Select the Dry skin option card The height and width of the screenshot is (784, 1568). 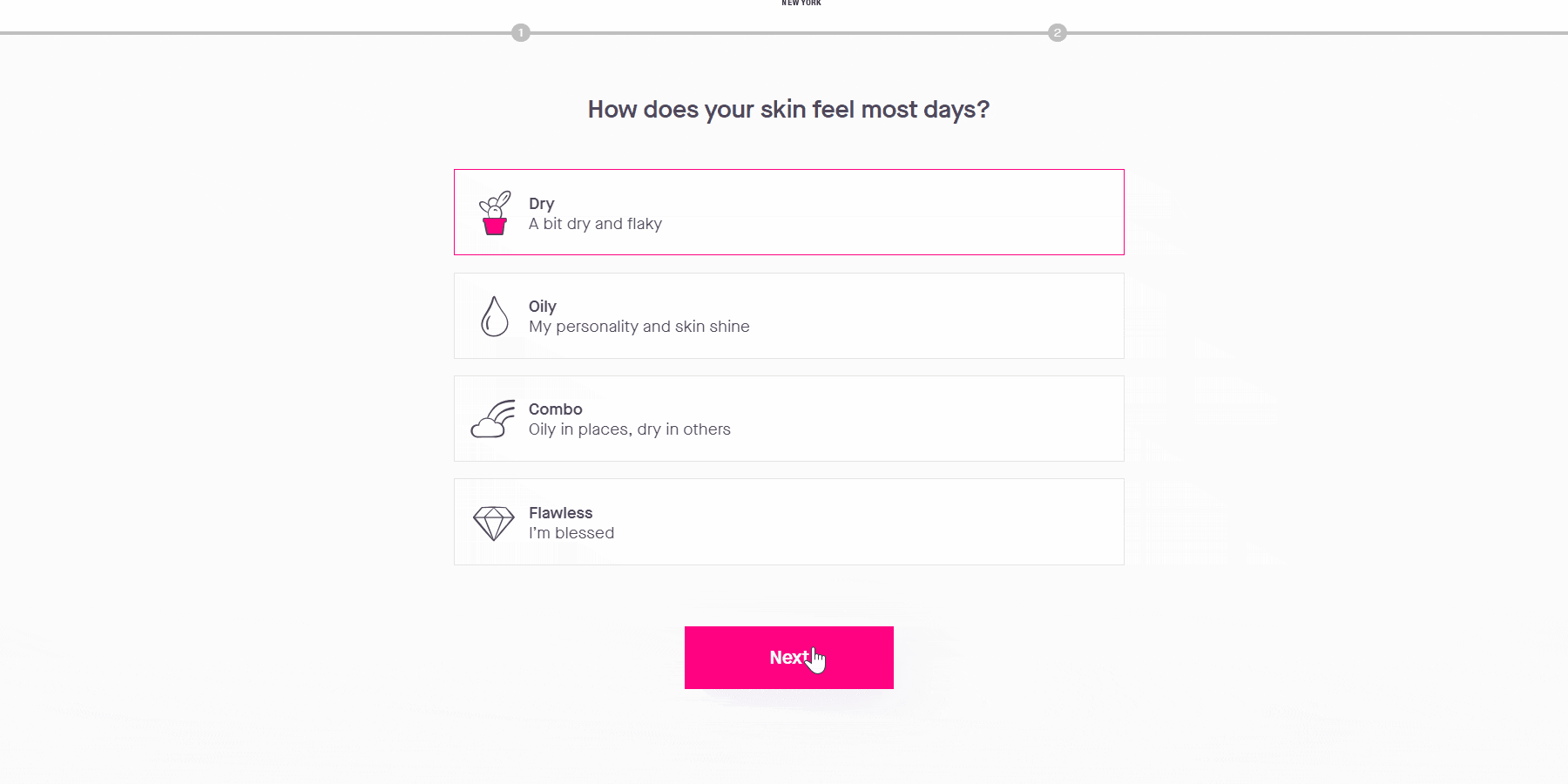coord(789,213)
